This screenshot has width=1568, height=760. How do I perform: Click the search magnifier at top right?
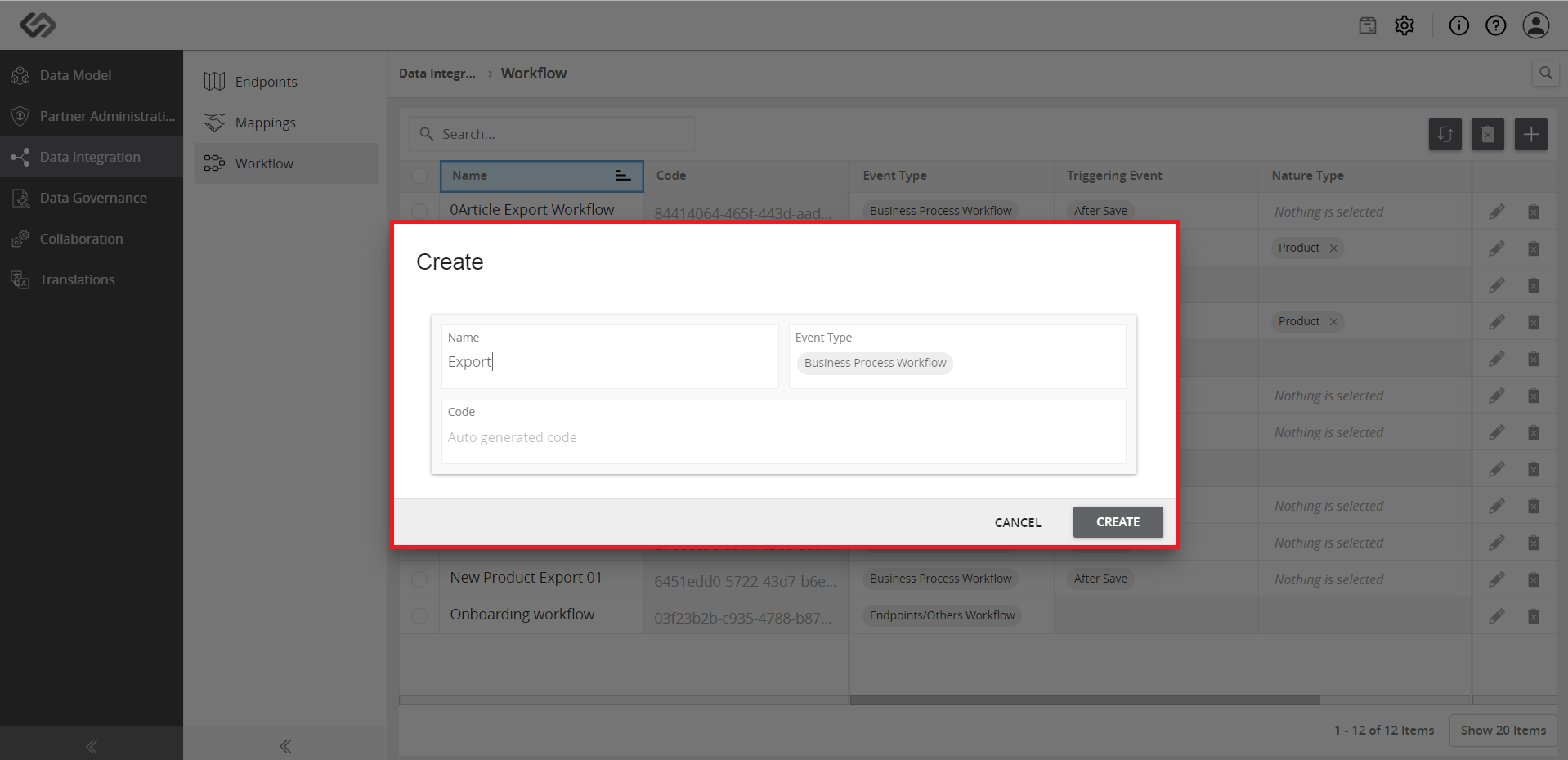click(x=1546, y=73)
